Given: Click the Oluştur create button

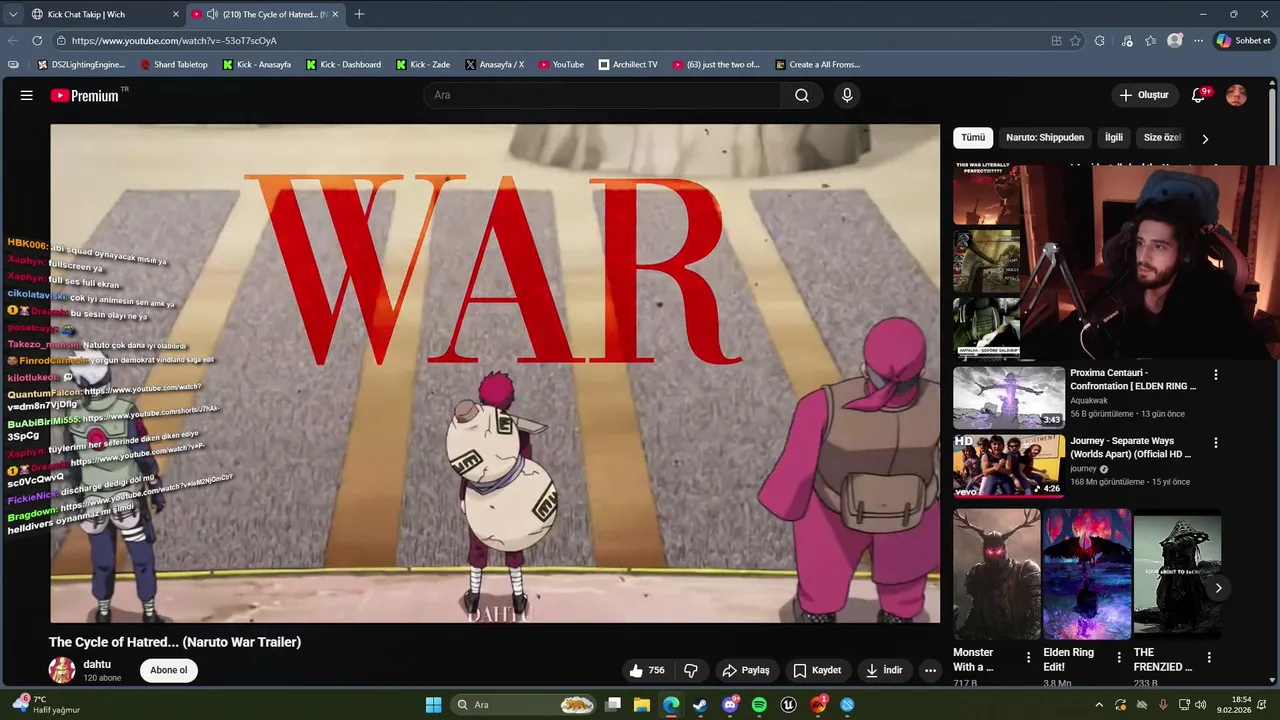Looking at the screenshot, I should pos(1144,95).
